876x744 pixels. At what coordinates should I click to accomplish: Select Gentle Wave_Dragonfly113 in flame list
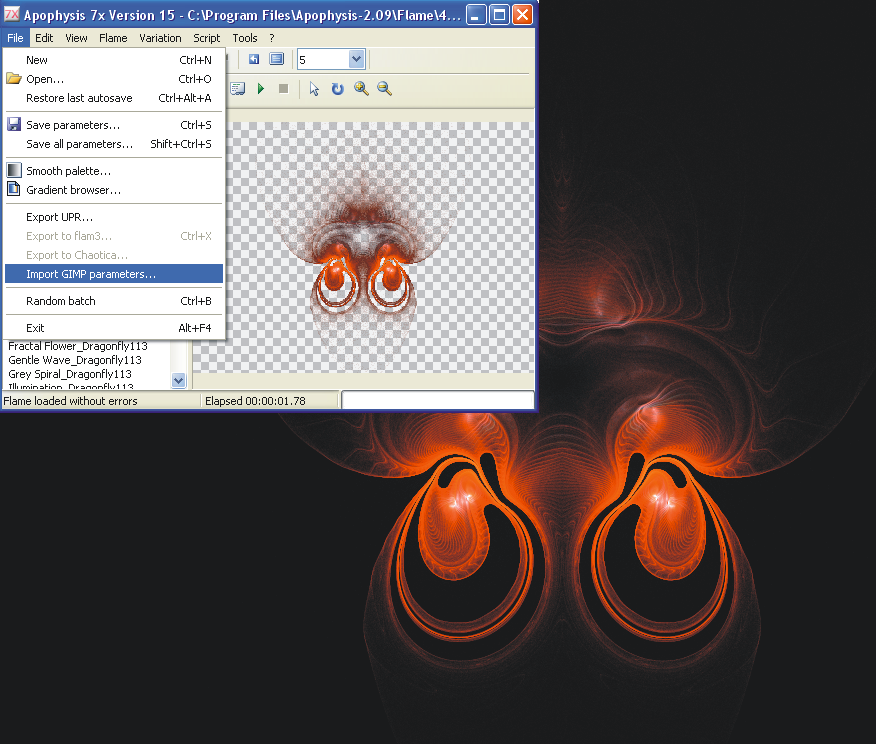coord(75,360)
